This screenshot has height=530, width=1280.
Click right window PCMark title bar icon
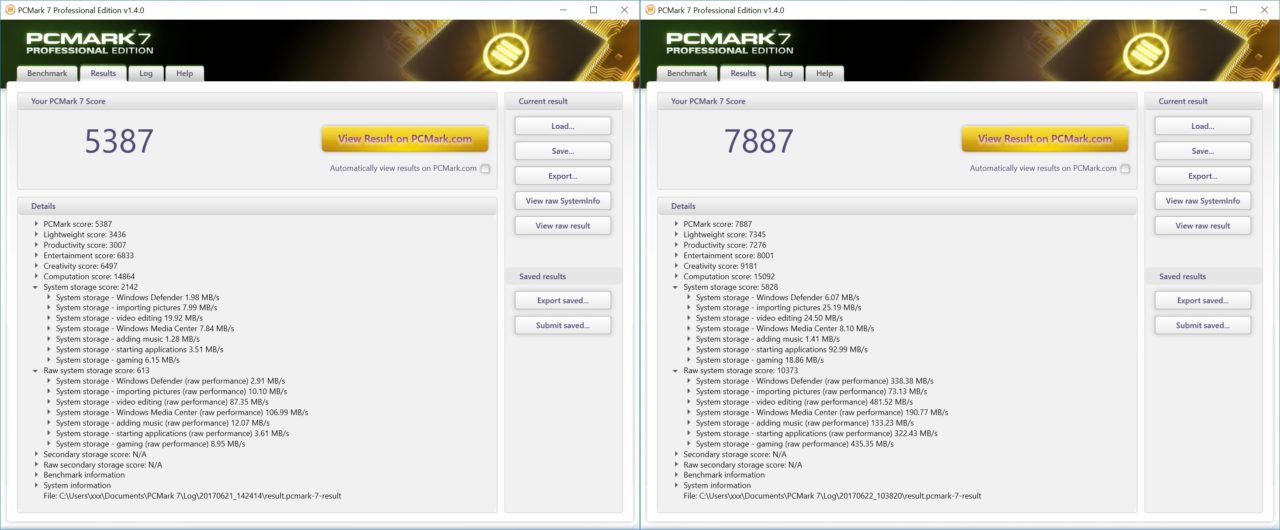(650, 10)
